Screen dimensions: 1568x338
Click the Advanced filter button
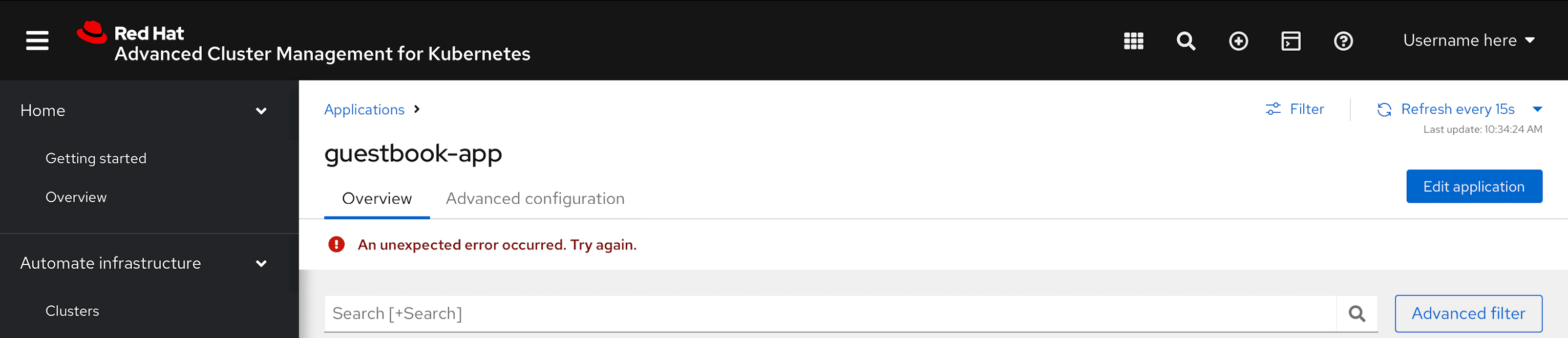tap(1468, 313)
